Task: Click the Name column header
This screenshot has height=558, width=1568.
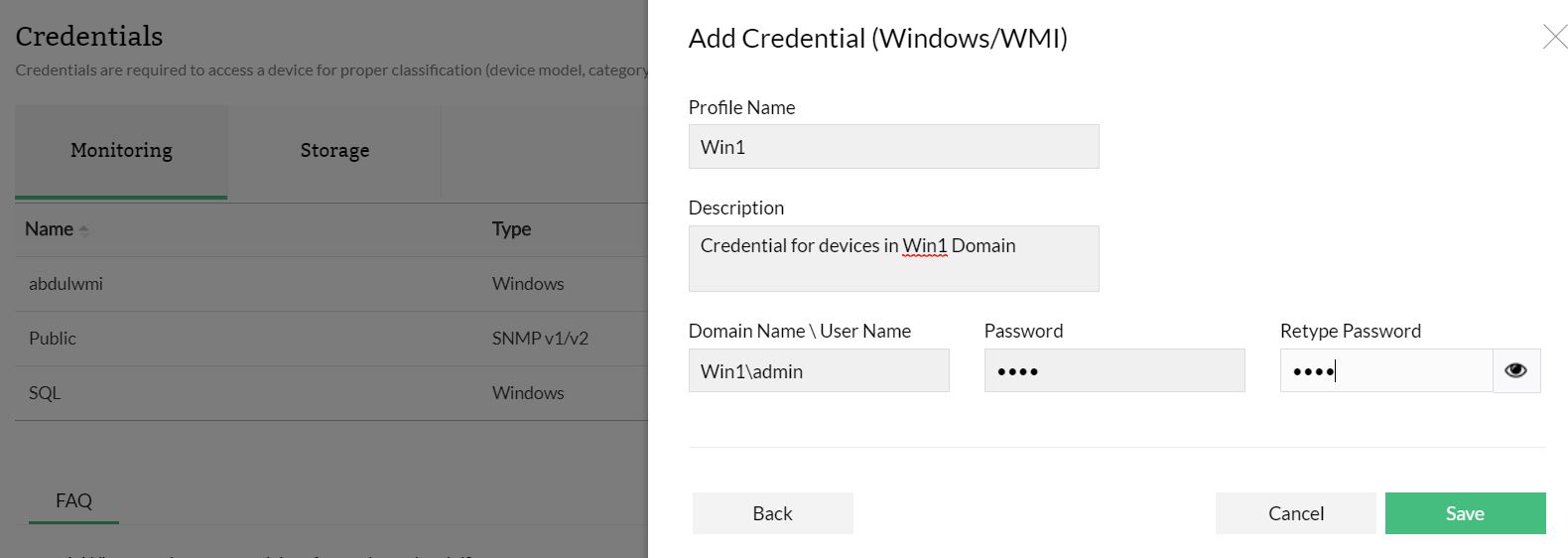Action: 49,229
